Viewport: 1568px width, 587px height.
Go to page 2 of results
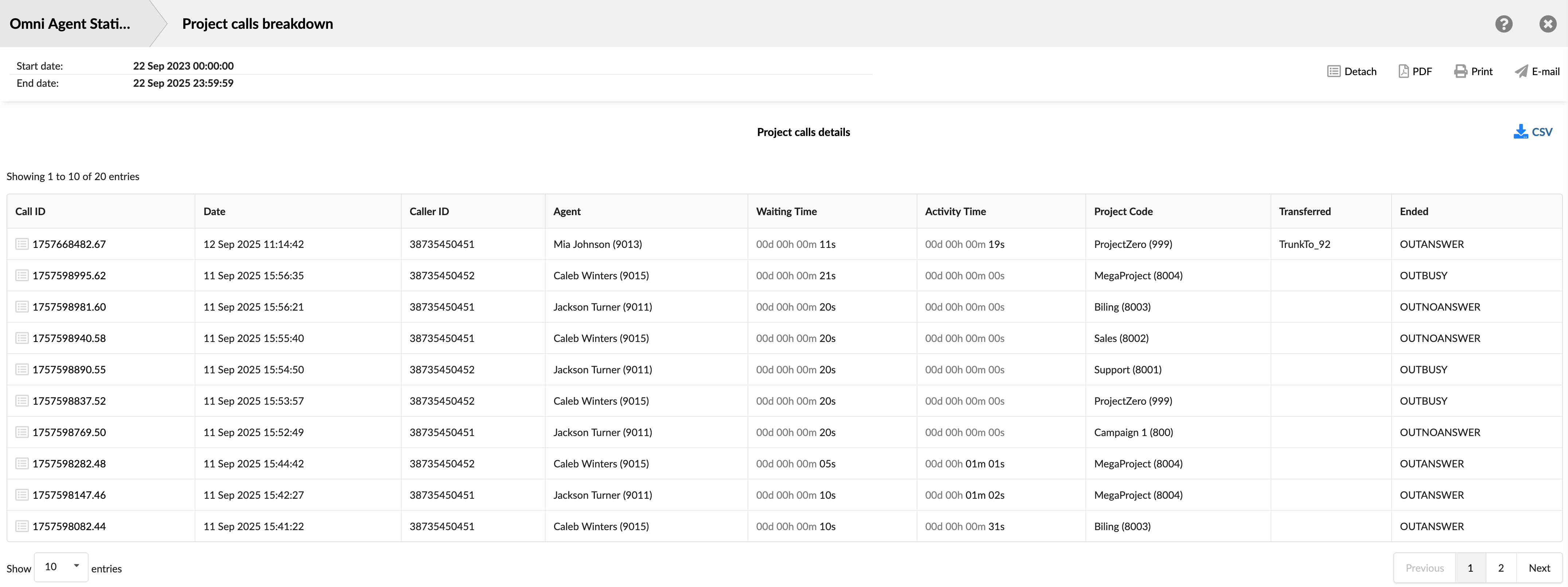(1501, 568)
